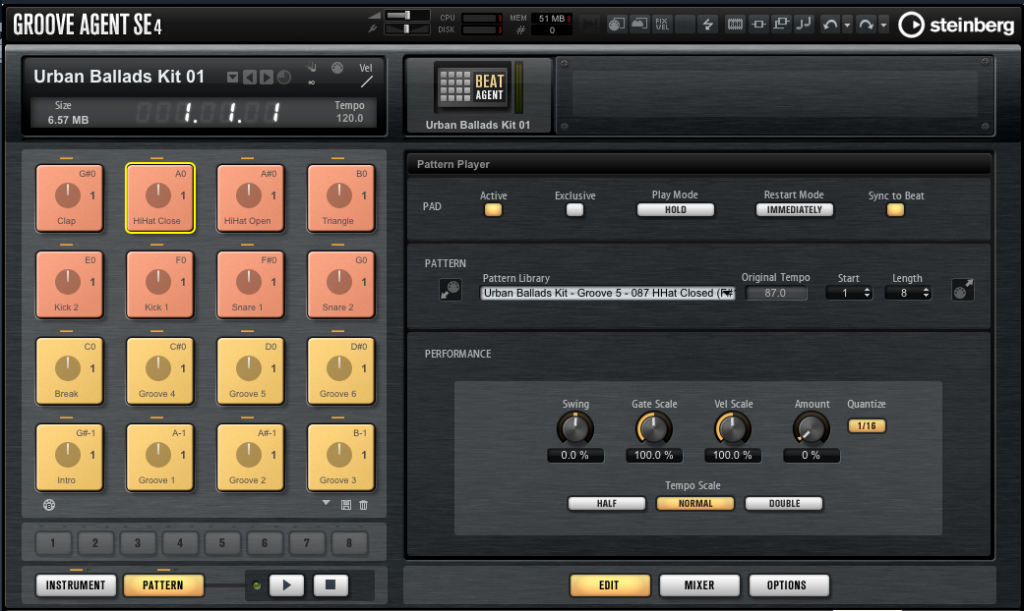
Task: Click the cloud-shaped toolbar icon
Action: [x=639, y=24]
